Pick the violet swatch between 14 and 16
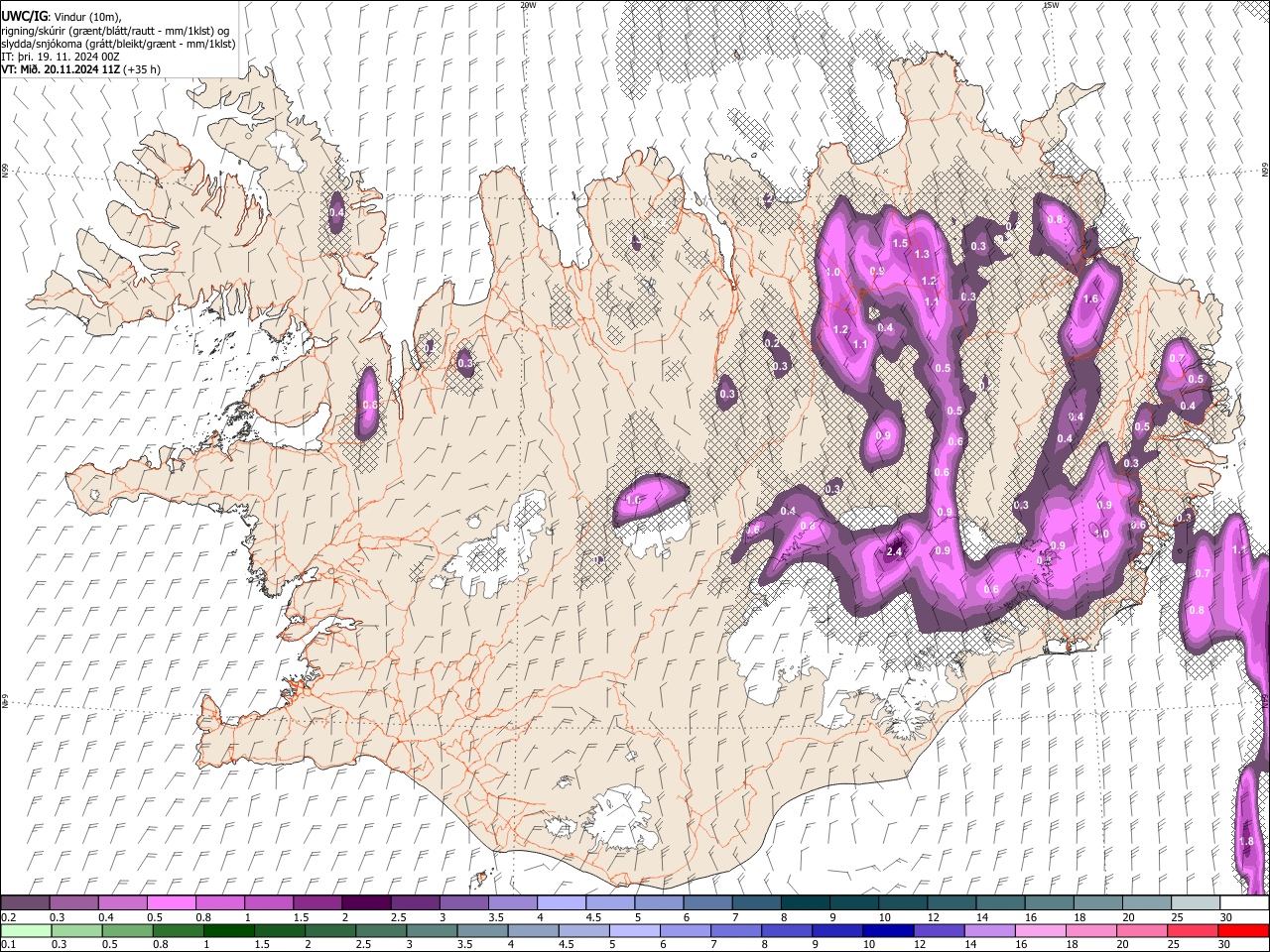1270x952 pixels. tap(989, 930)
